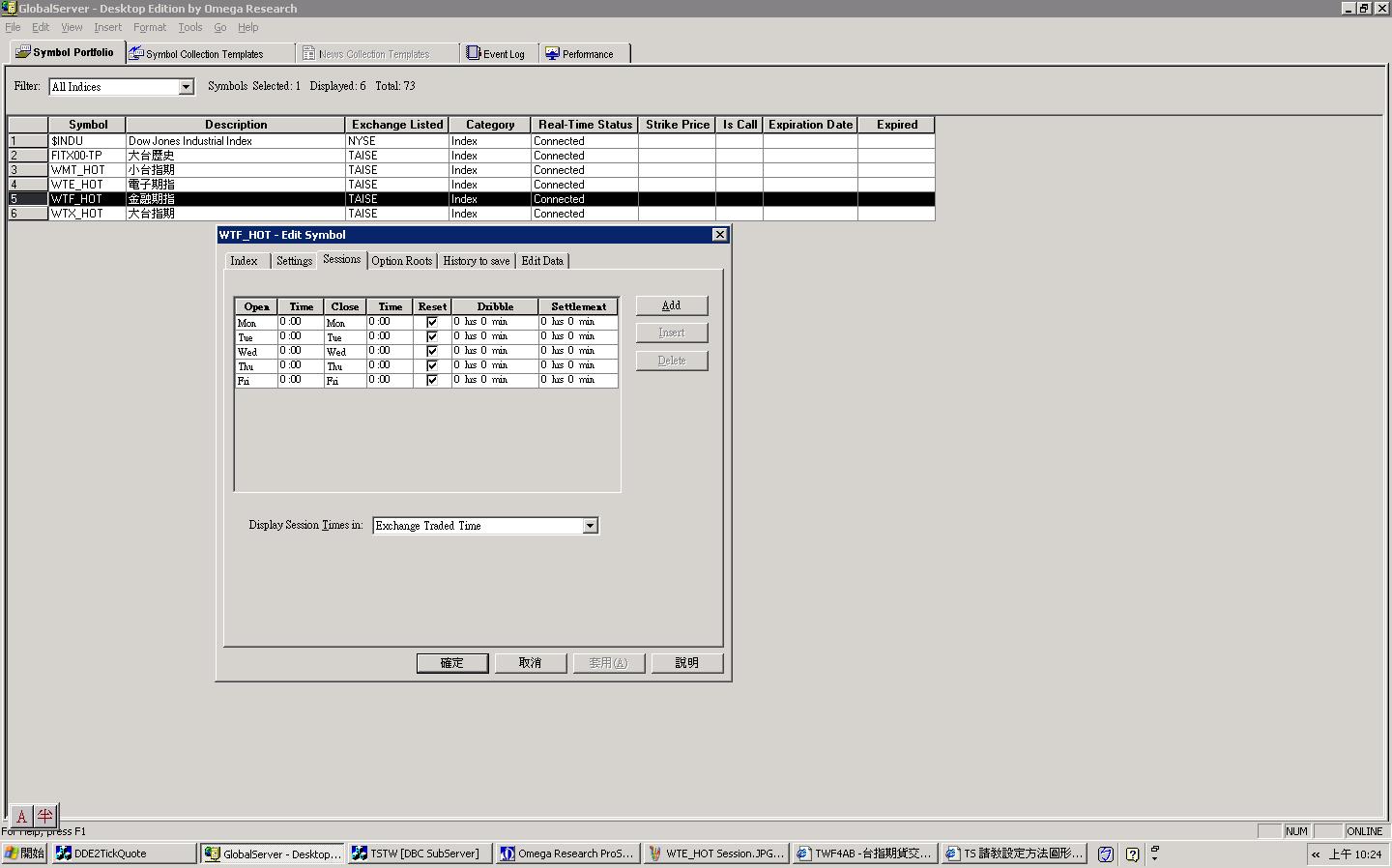The height and width of the screenshot is (868, 1392).
Task: Open the Help menu
Action: [248, 27]
